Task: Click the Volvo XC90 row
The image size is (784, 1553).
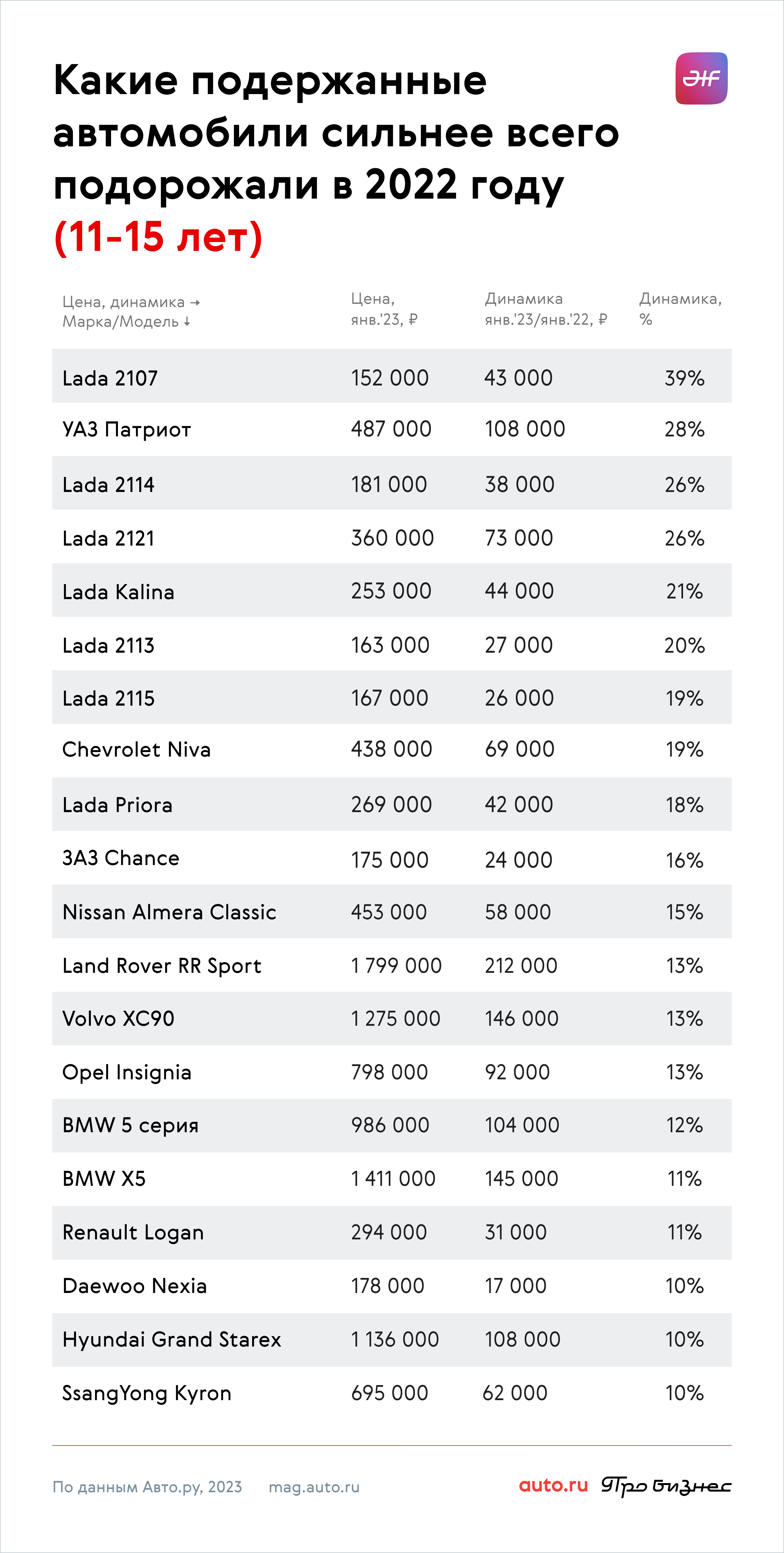Action: [392, 1018]
